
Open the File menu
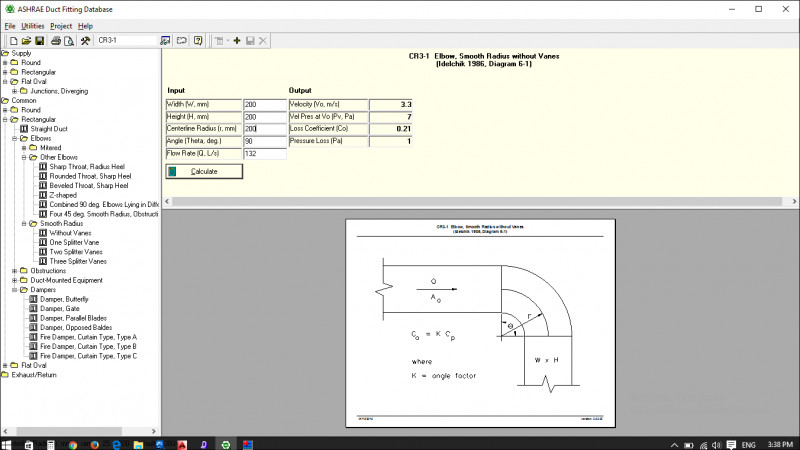click(x=10, y=26)
